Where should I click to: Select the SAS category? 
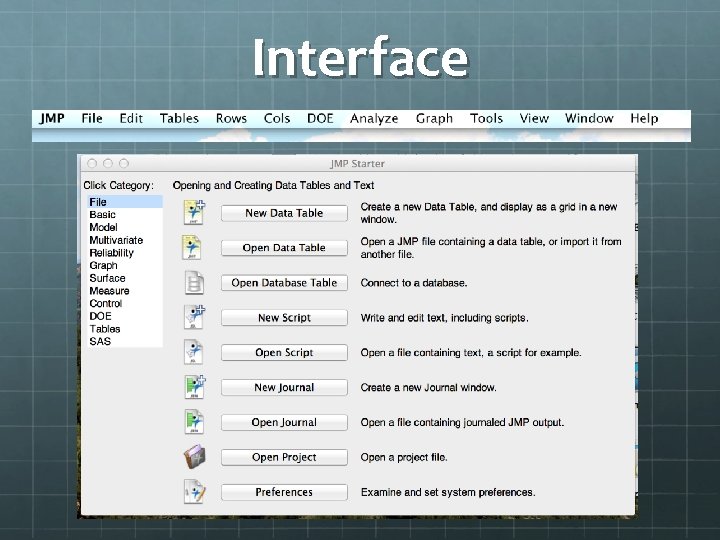125,341
